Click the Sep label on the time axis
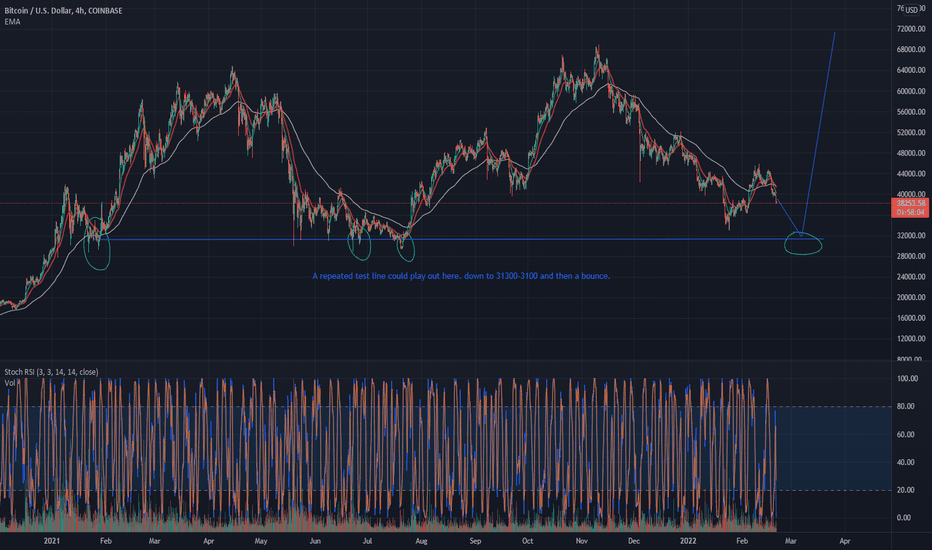 [x=476, y=541]
